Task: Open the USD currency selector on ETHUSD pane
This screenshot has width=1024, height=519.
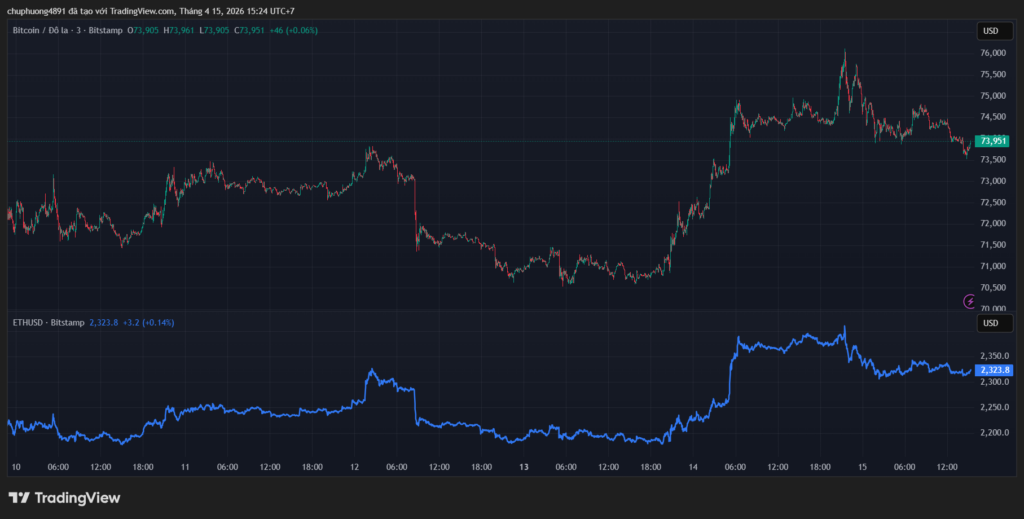Action: (990, 323)
